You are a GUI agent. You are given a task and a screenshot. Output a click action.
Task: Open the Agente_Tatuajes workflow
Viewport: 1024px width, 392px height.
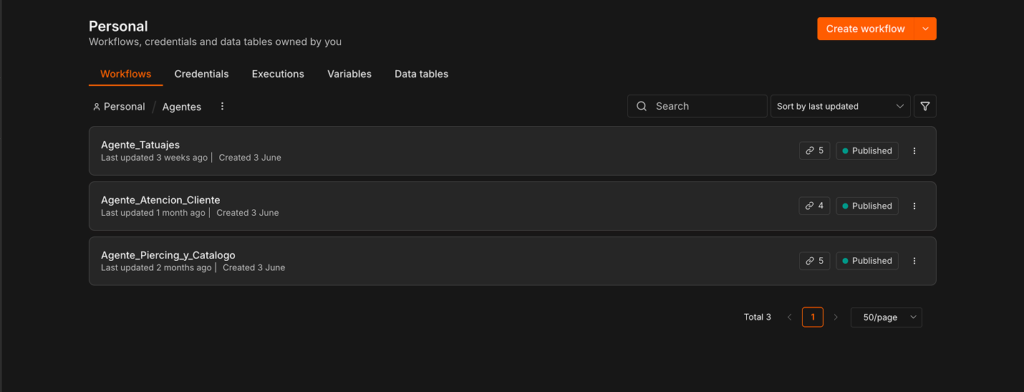tap(512, 151)
